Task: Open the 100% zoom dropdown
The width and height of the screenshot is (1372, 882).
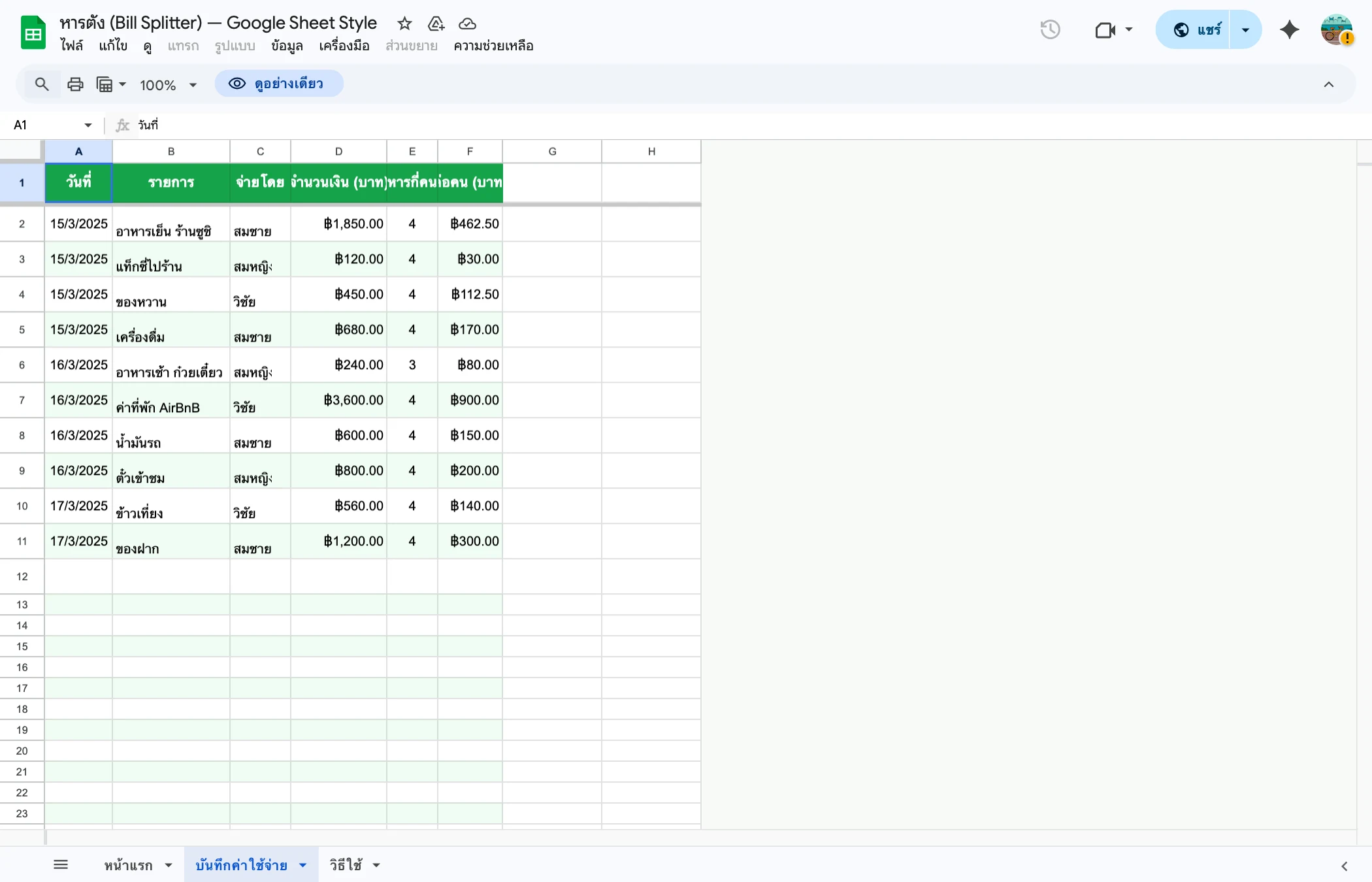Action: click(x=168, y=85)
